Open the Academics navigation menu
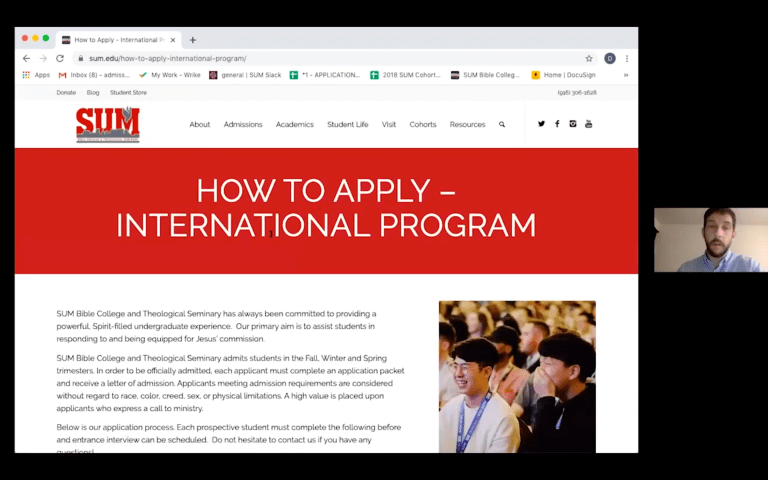768x480 pixels. click(295, 125)
